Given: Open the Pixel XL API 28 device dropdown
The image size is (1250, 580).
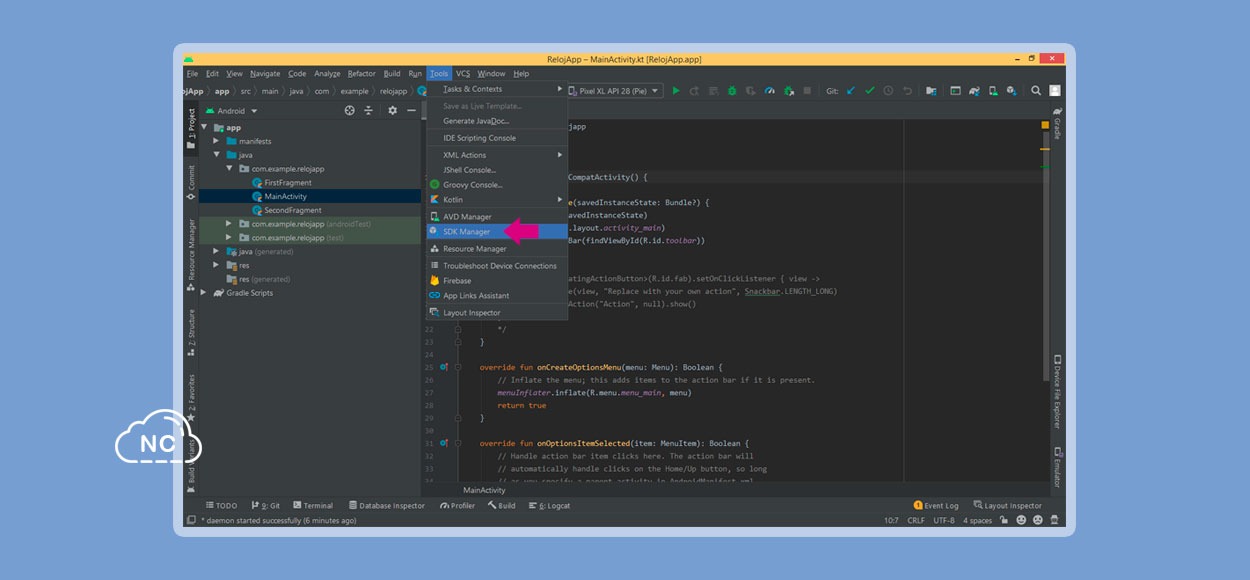Looking at the screenshot, I should (614, 91).
